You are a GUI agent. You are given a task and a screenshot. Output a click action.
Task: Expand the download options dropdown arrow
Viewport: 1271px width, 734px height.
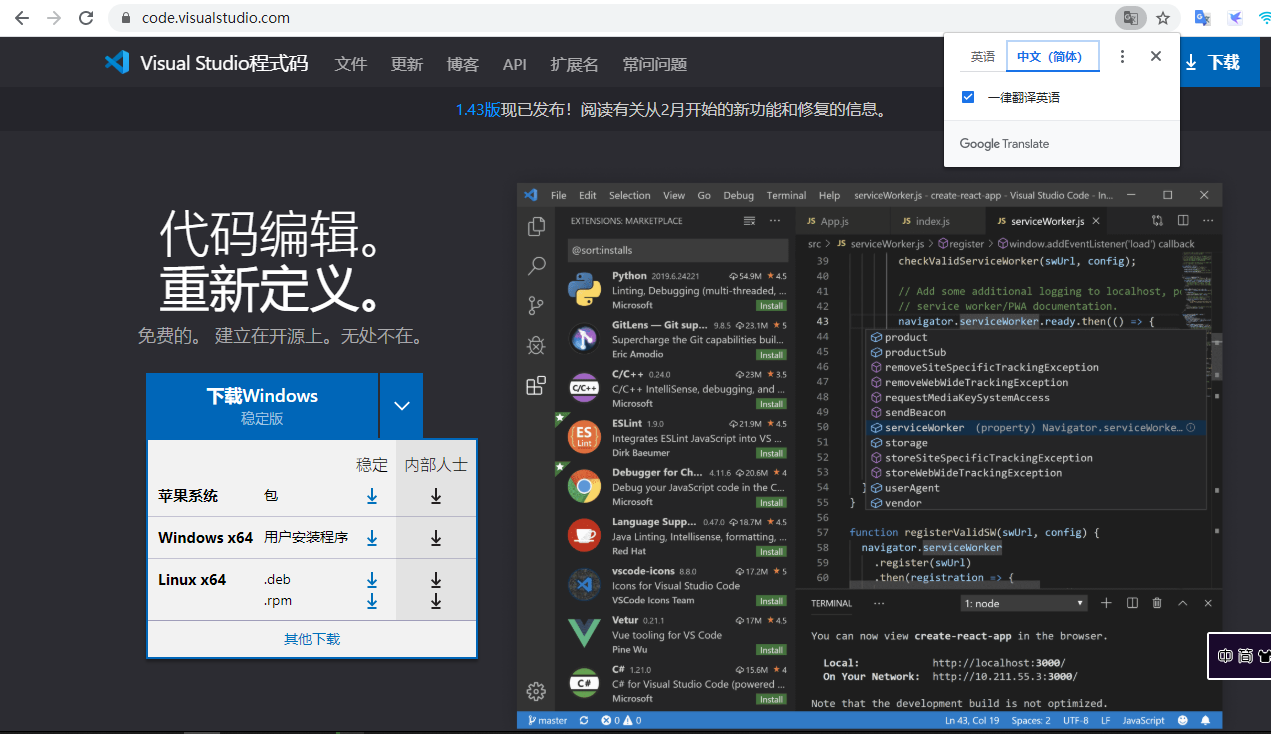tap(401, 406)
